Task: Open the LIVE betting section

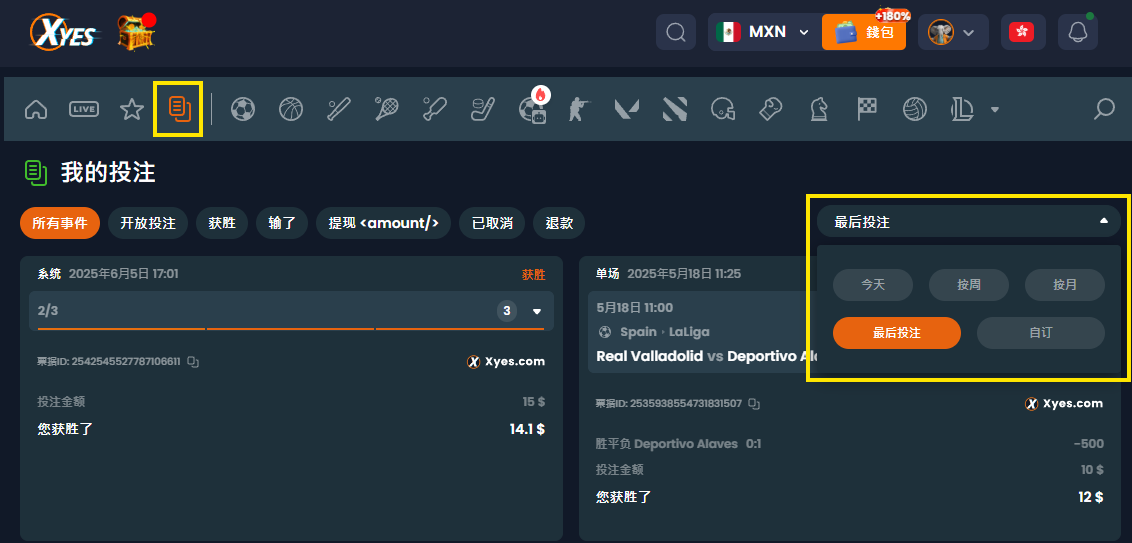Action: (x=84, y=109)
